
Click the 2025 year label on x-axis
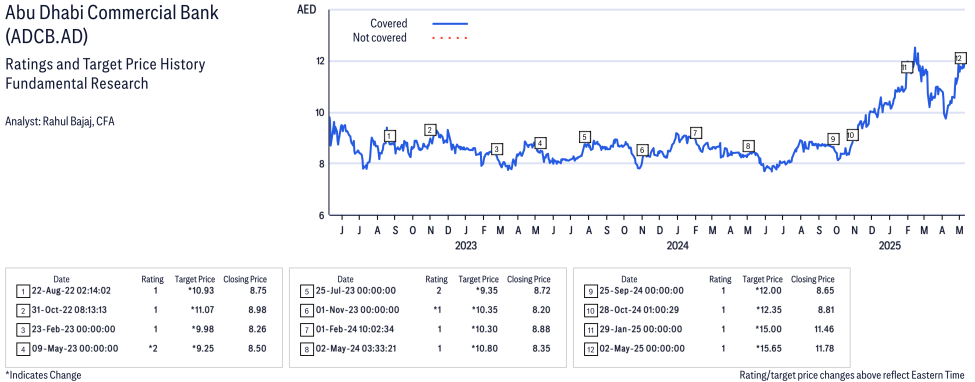pyautogui.click(x=890, y=245)
